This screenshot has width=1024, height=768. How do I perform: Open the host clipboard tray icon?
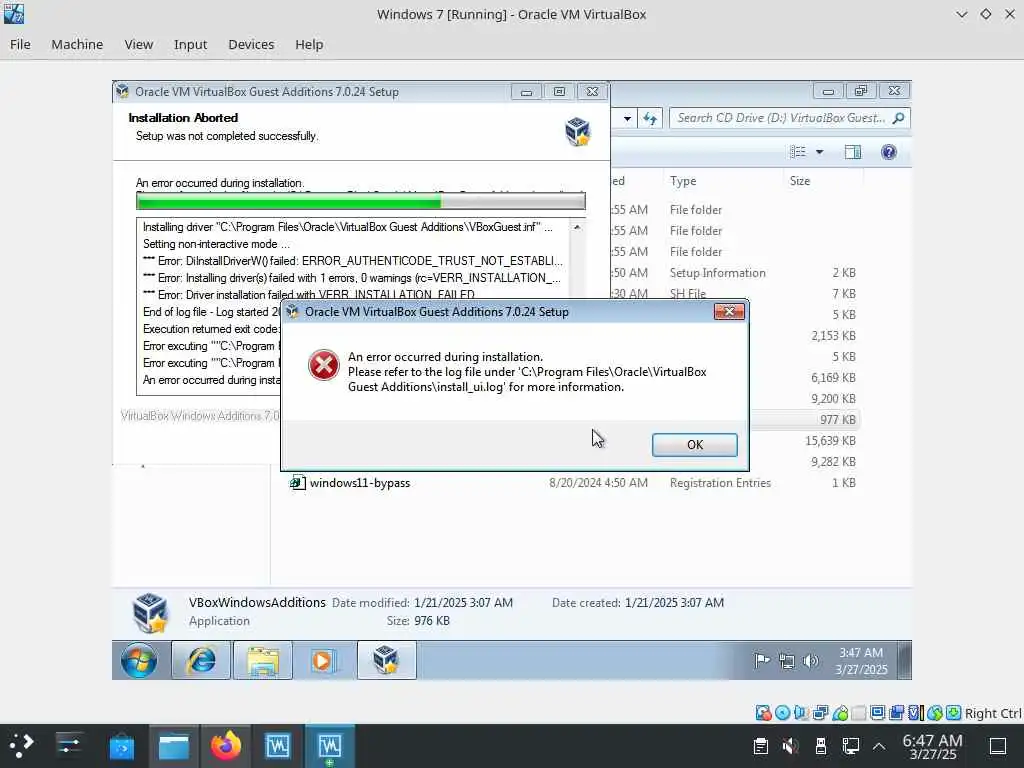(x=761, y=746)
